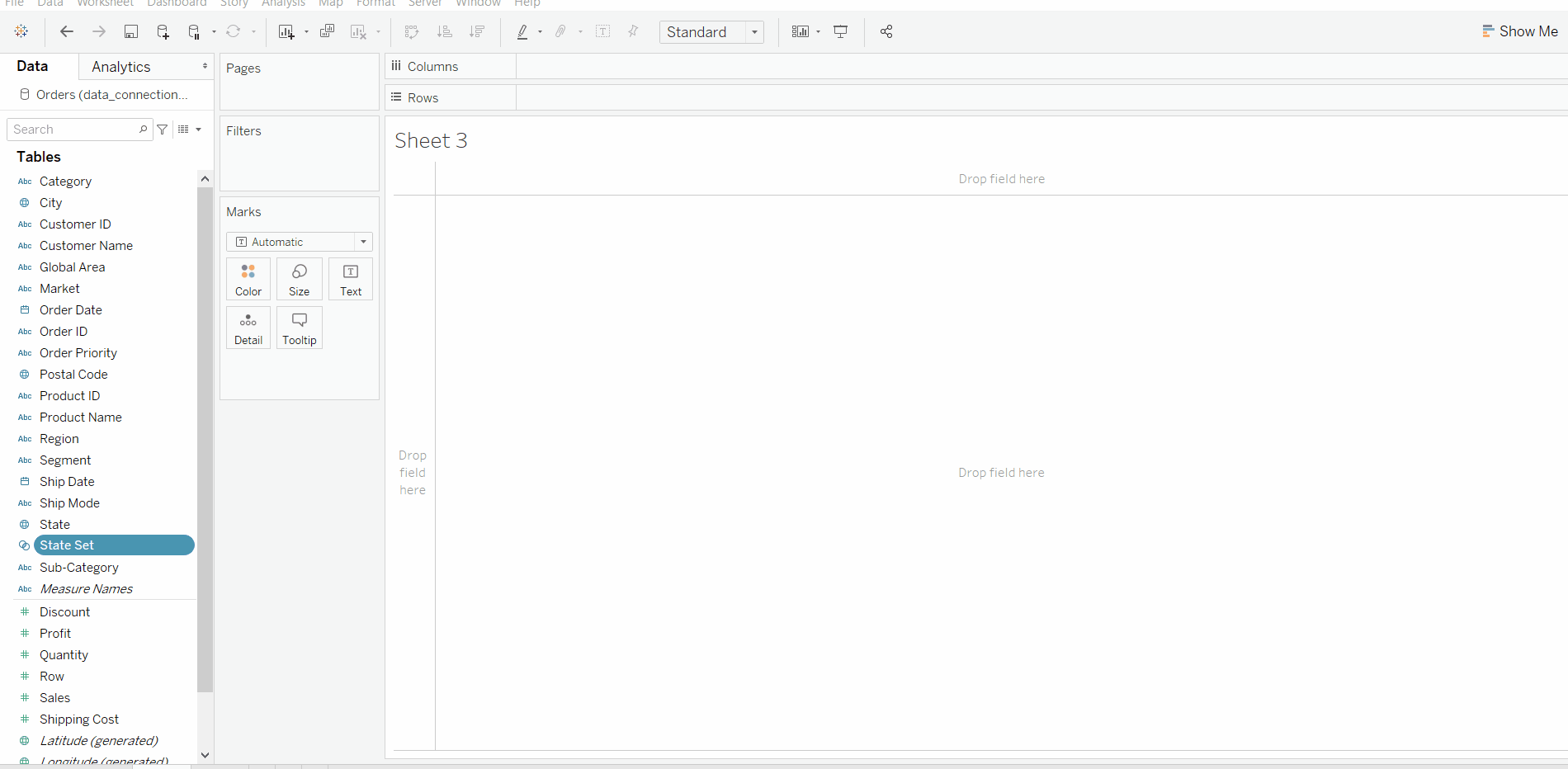Add a new data source icon
This screenshot has height=769, width=1568.
[163, 31]
